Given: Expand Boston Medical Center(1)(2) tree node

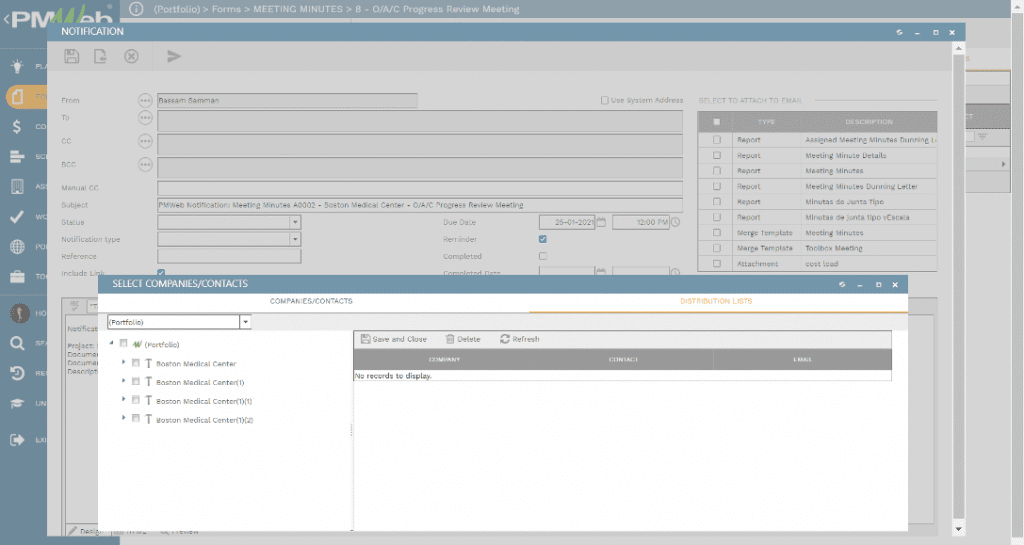Looking at the screenshot, I should tap(123, 418).
